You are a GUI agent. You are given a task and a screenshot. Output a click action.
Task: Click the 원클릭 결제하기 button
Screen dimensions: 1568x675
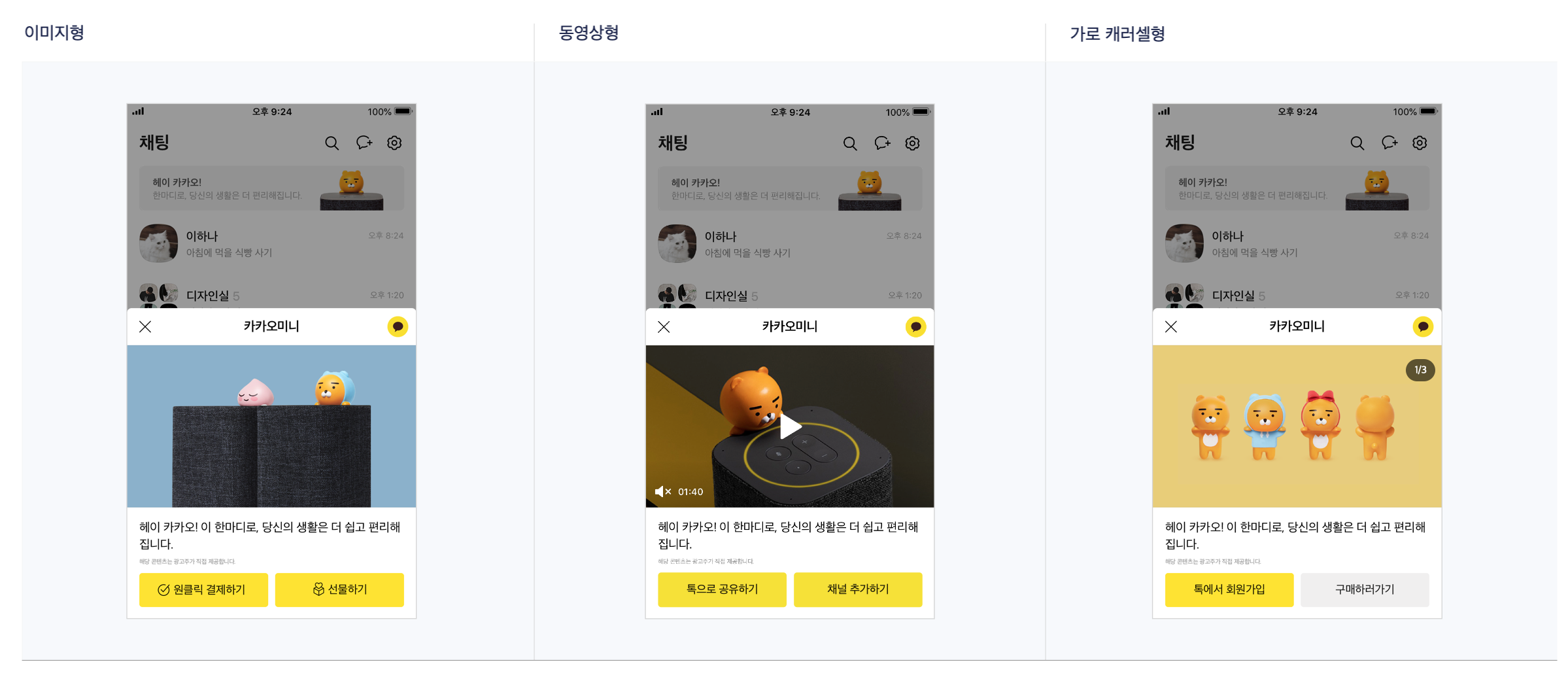pos(203,589)
